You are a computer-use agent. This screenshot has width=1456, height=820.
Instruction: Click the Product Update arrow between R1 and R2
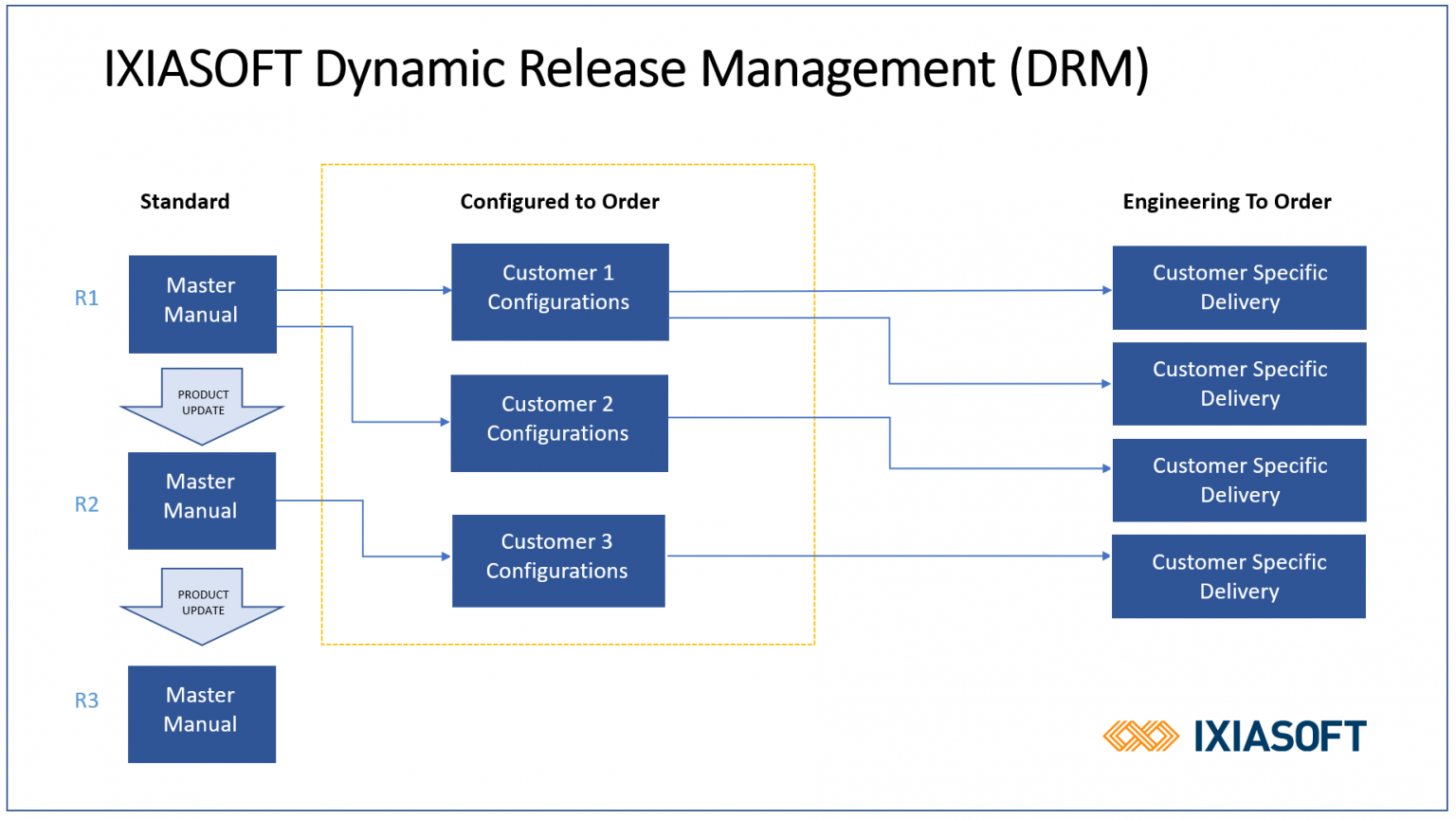(x=202, y=406)
